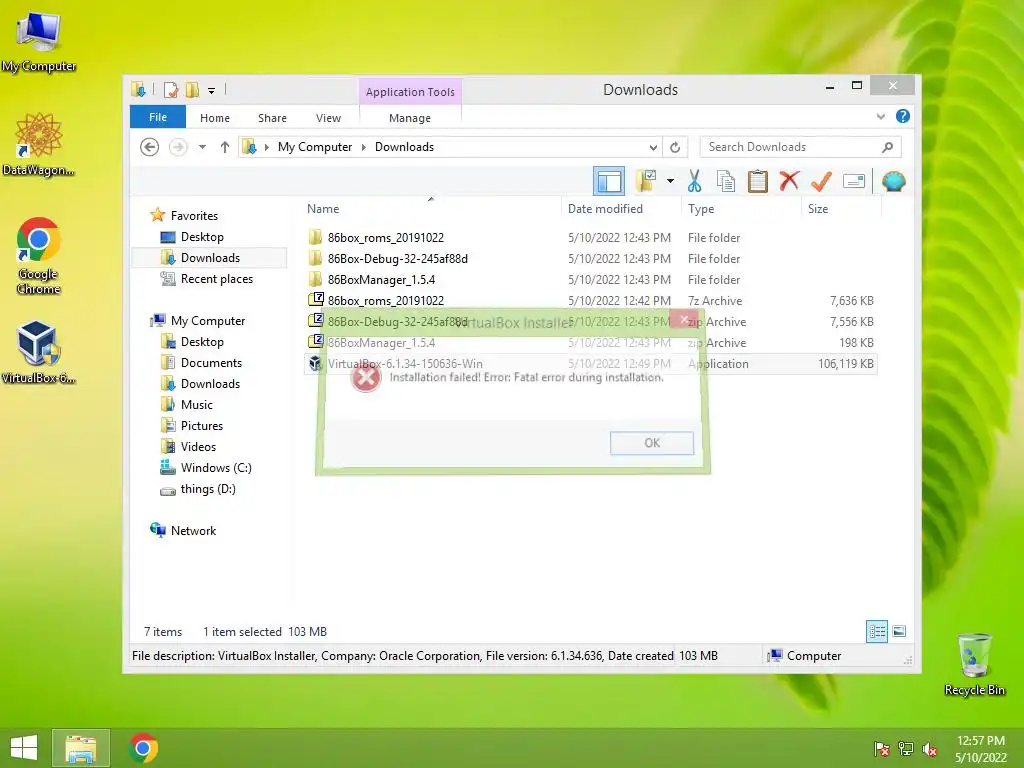Open the folder options dropdown arrow

coord(670,181)
